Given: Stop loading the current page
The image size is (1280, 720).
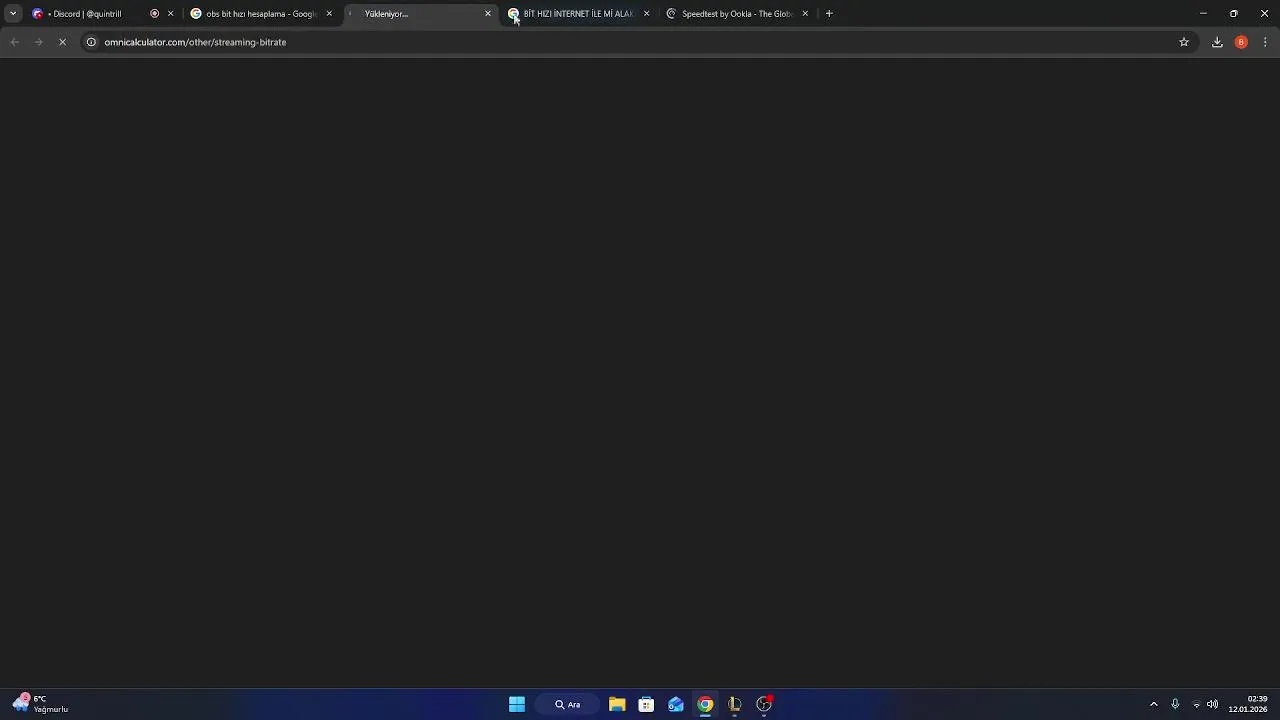Looking at the screenshot, I should (x=62, y=42).
